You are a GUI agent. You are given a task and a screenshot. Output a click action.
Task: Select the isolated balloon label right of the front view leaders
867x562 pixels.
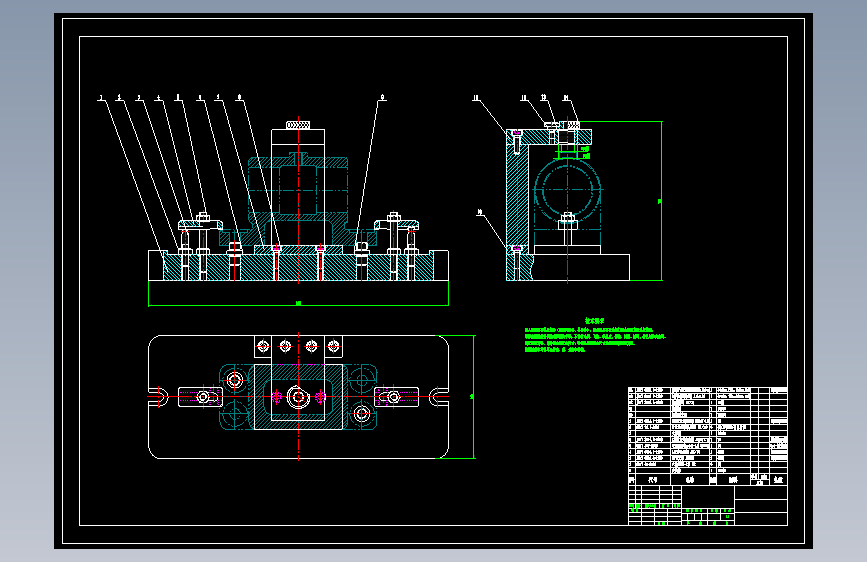tap(382, 98)
